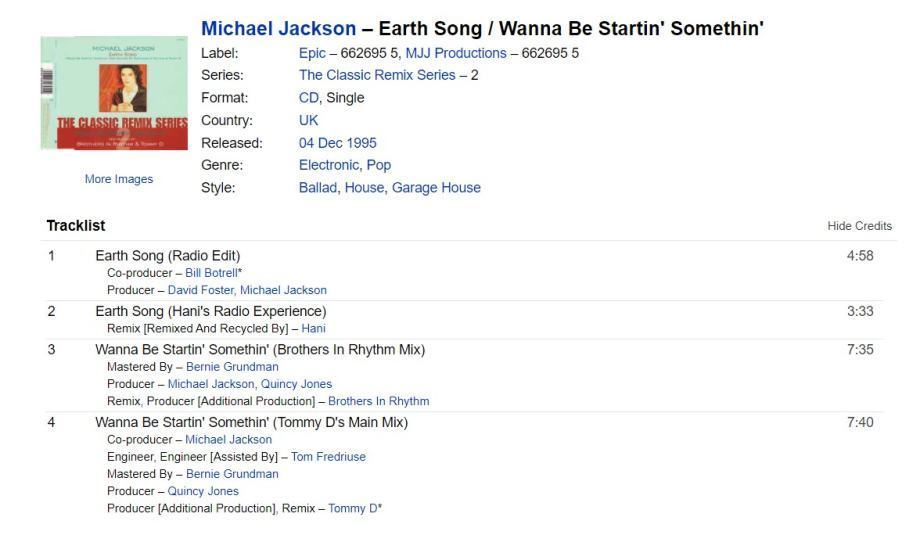Click the 04 Dec 1995 release date
The height and width of the screenshot is (535, 920).
tap(338, 143)
